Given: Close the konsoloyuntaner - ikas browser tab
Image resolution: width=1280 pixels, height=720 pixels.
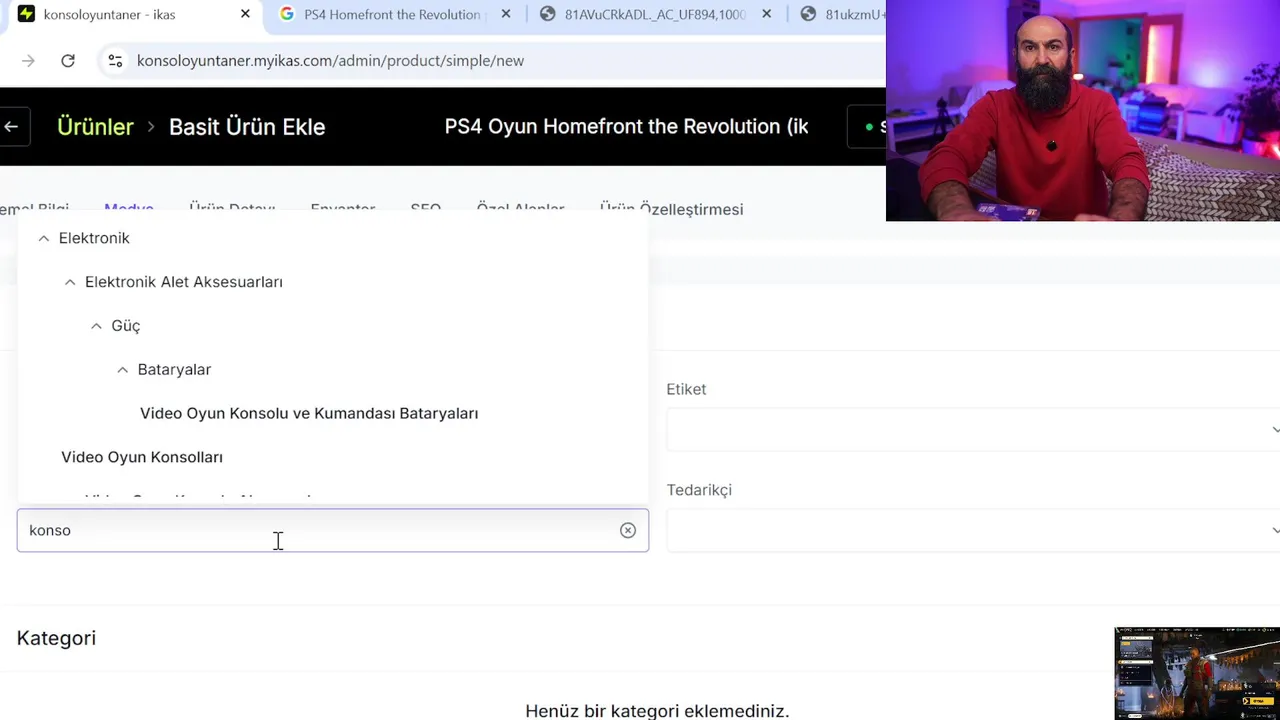Looking at the screenshot, I should pos(245,14).
